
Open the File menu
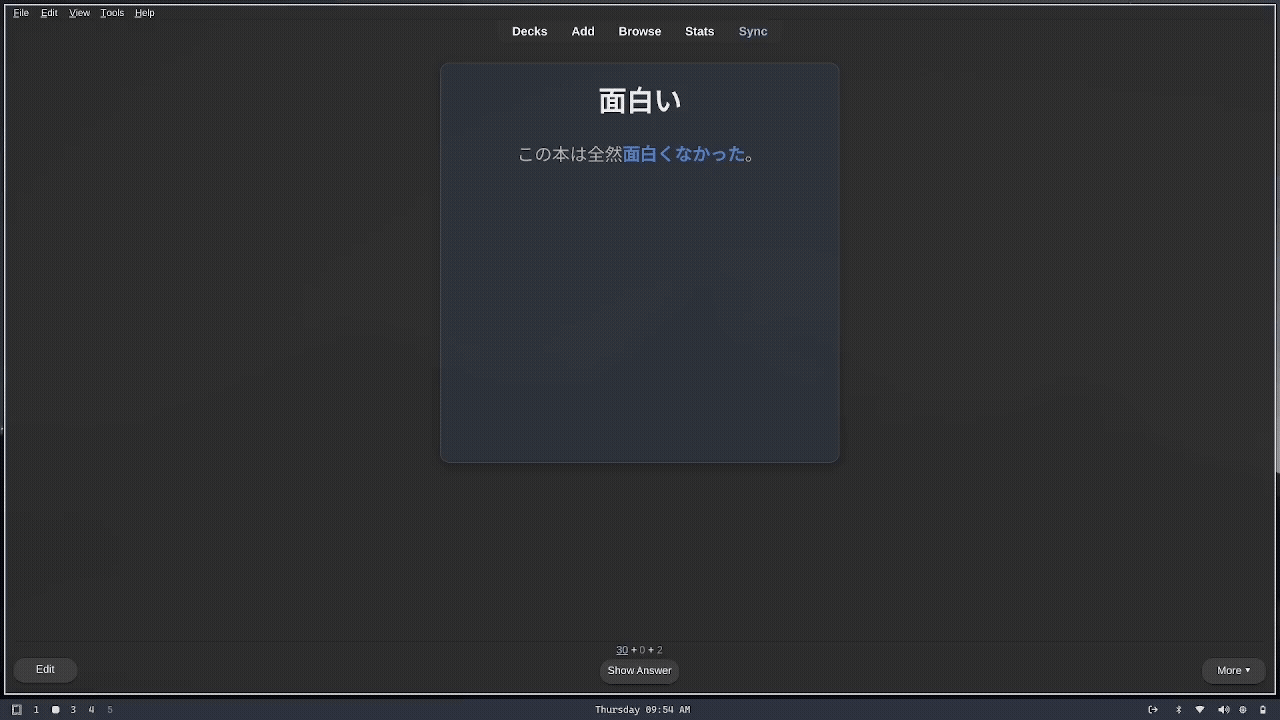(x=21, y=13)
